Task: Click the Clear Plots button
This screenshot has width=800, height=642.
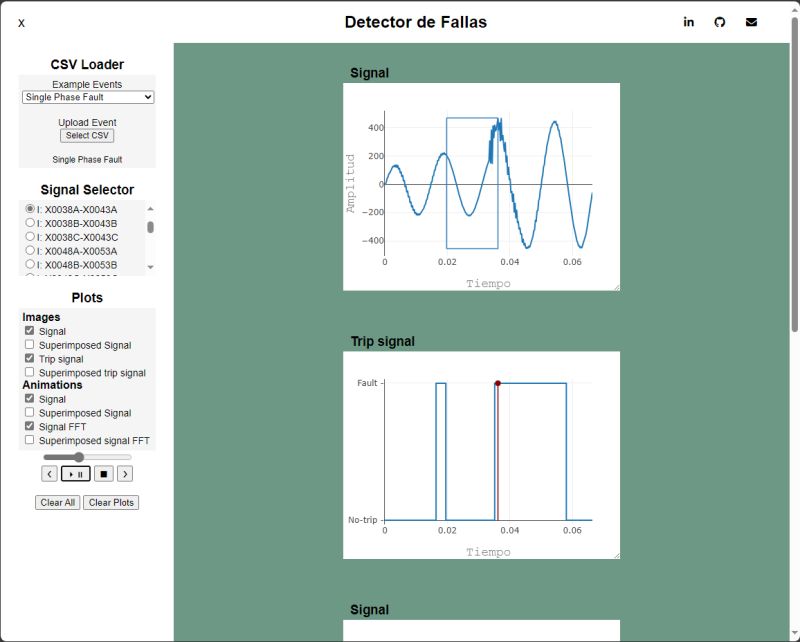Action: (111, 503)
